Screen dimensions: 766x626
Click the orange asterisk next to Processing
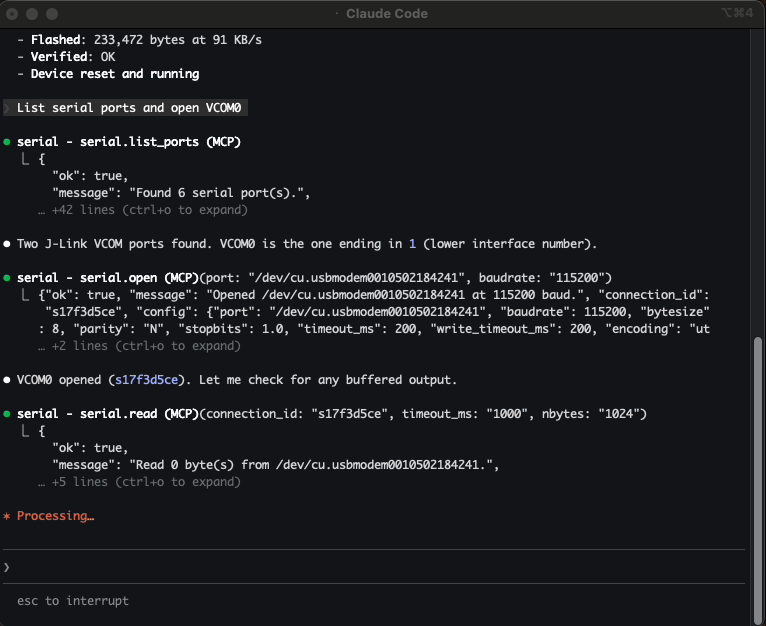7,516
